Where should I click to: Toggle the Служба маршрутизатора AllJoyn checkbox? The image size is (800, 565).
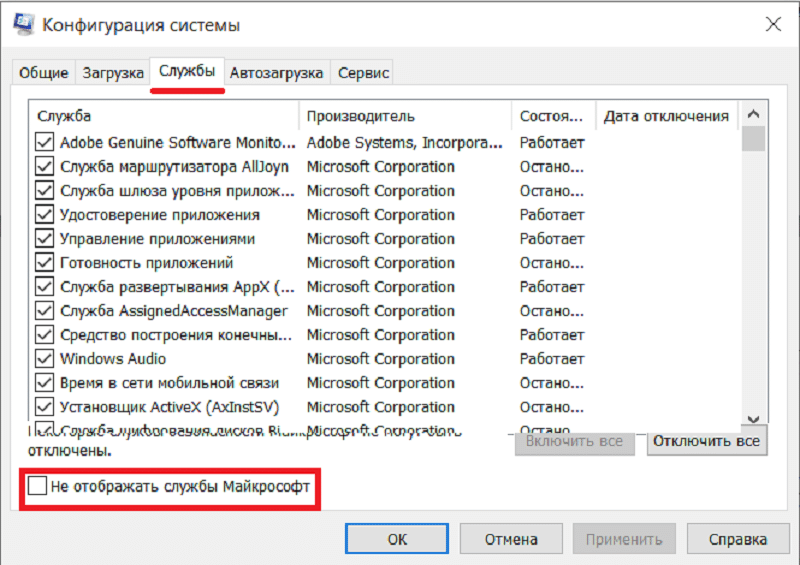point(44,166)
